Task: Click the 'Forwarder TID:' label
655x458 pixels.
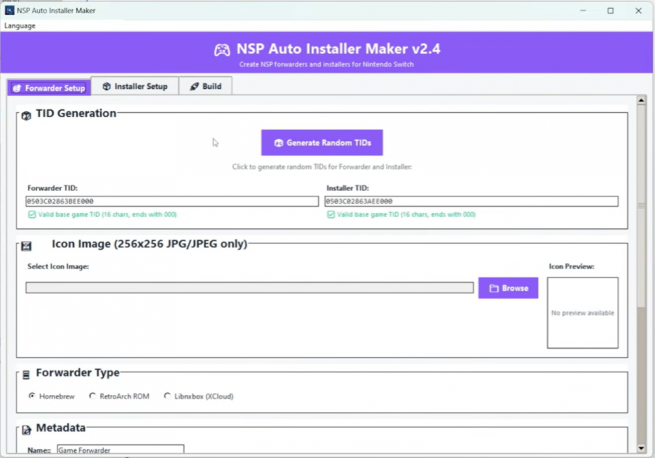Action: 53,188
